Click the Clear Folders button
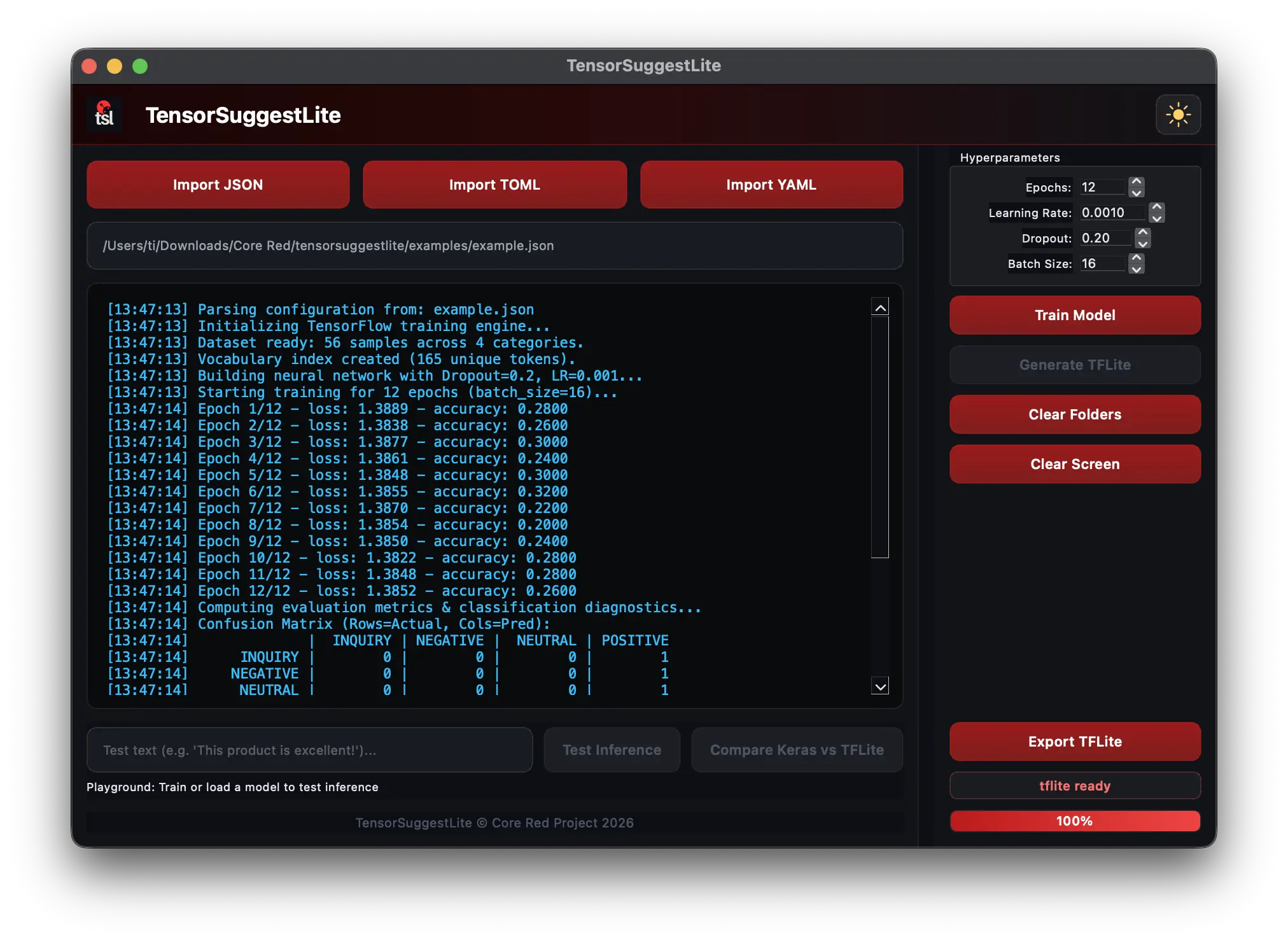This screenshot has height=942, width=1288. 1075,414
